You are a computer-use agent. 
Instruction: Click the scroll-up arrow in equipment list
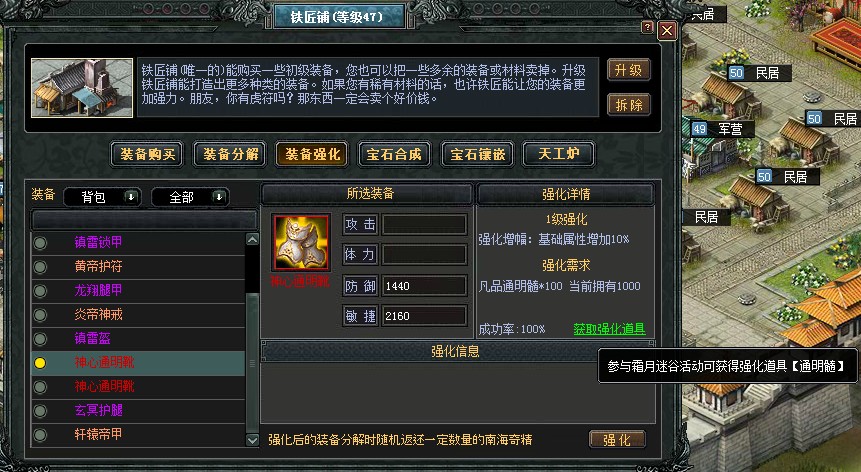point(252,239)
